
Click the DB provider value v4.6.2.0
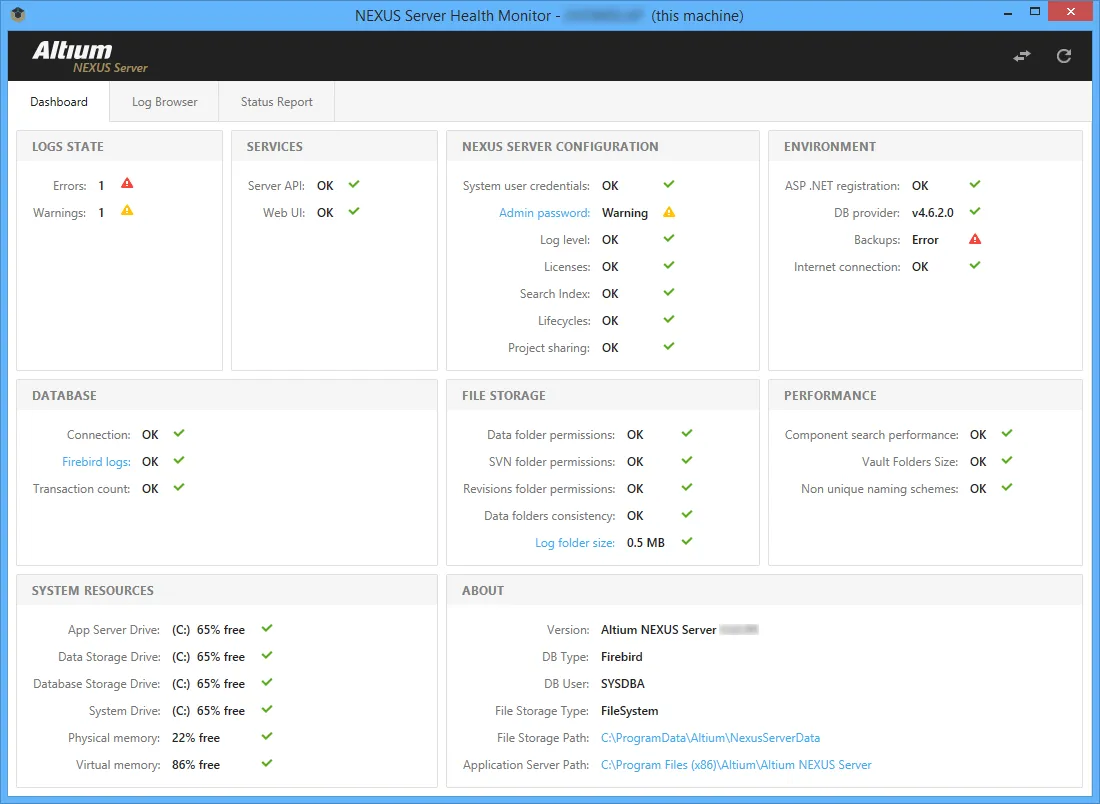click(932, 213)
